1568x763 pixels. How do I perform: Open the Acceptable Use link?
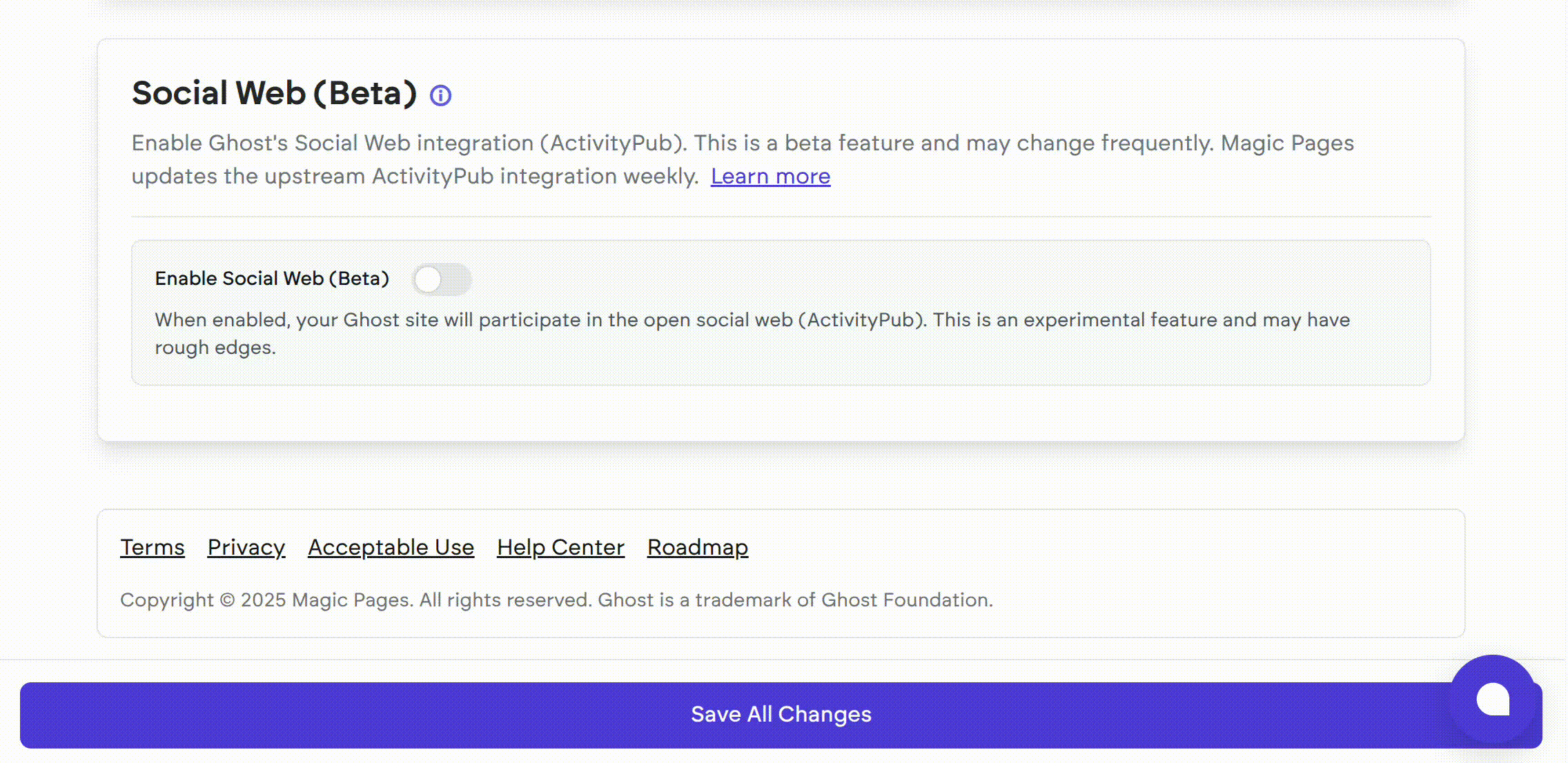point(391,547)
